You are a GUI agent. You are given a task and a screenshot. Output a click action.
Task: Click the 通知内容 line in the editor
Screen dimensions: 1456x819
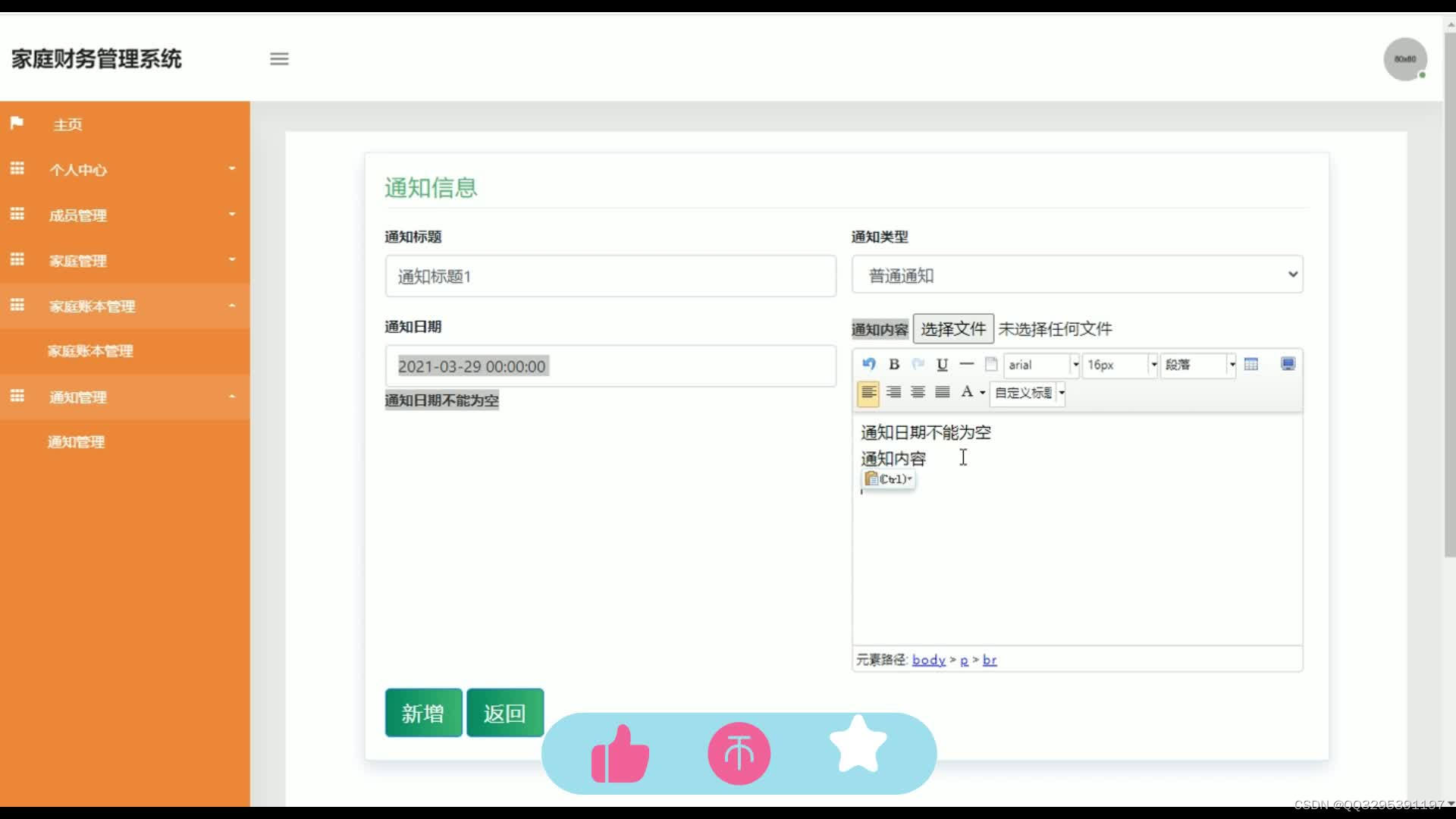(x=893, y=459)
